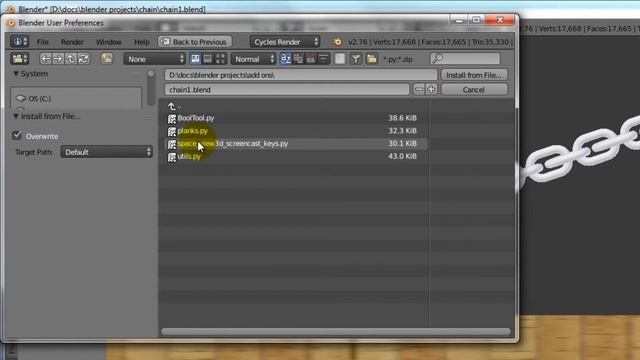The height and width of the screenshot is (360, 640).
Task: Increment the file name number
Action: point(431,89)
